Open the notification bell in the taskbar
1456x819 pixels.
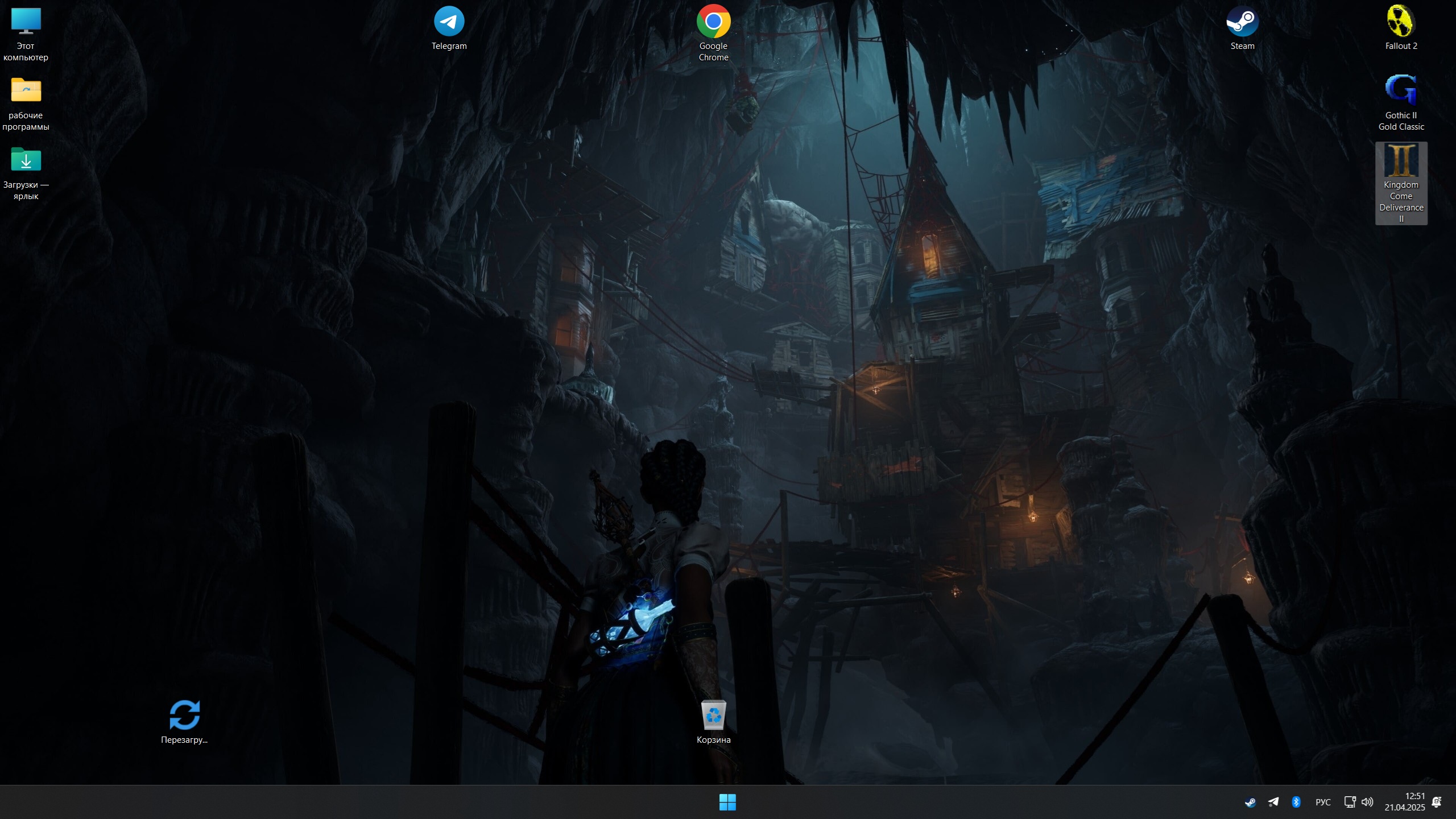(1437, 803)
